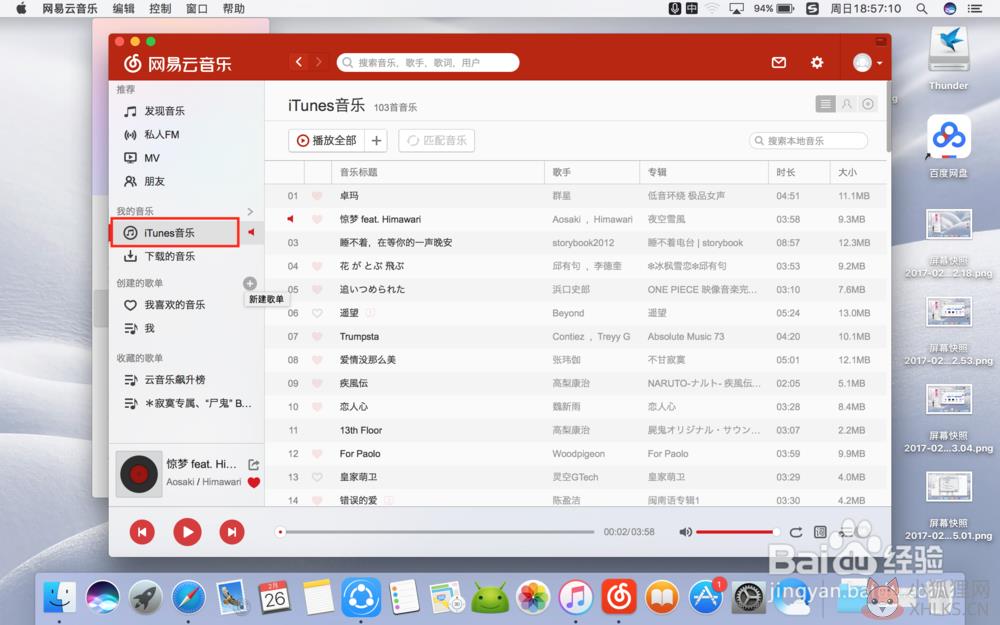
Task: Expand 我的音乐 section arrow
Action: pos(250,211)
